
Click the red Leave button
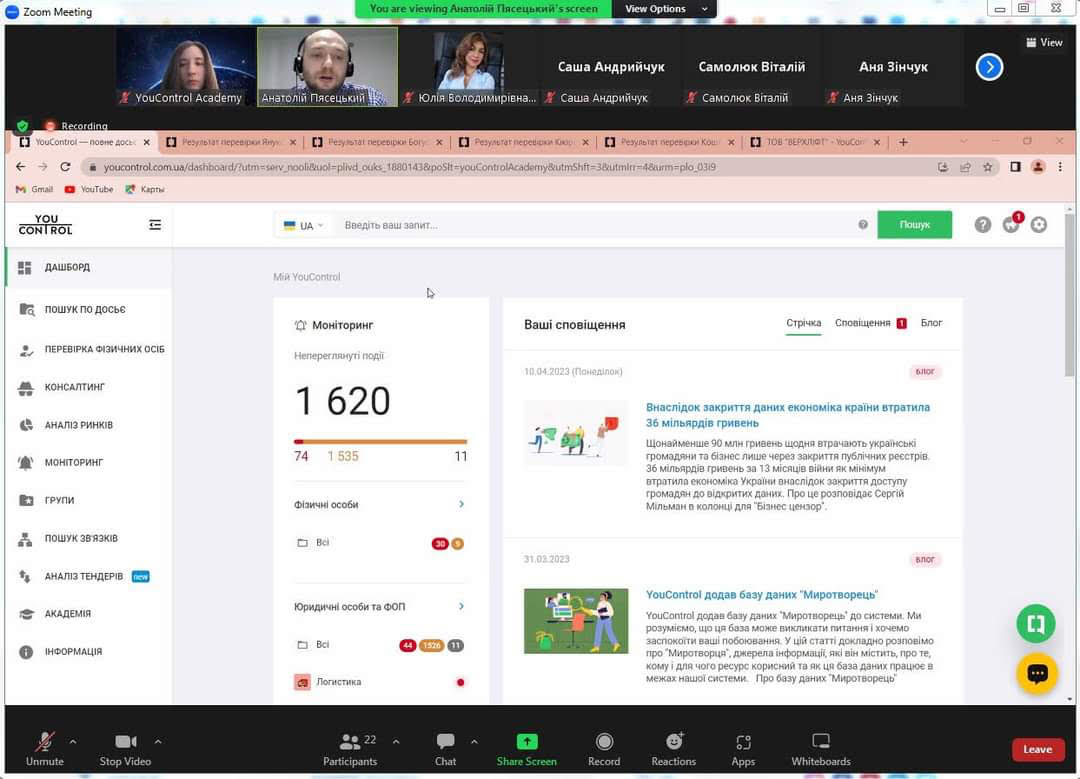(x=1037, y=749)
